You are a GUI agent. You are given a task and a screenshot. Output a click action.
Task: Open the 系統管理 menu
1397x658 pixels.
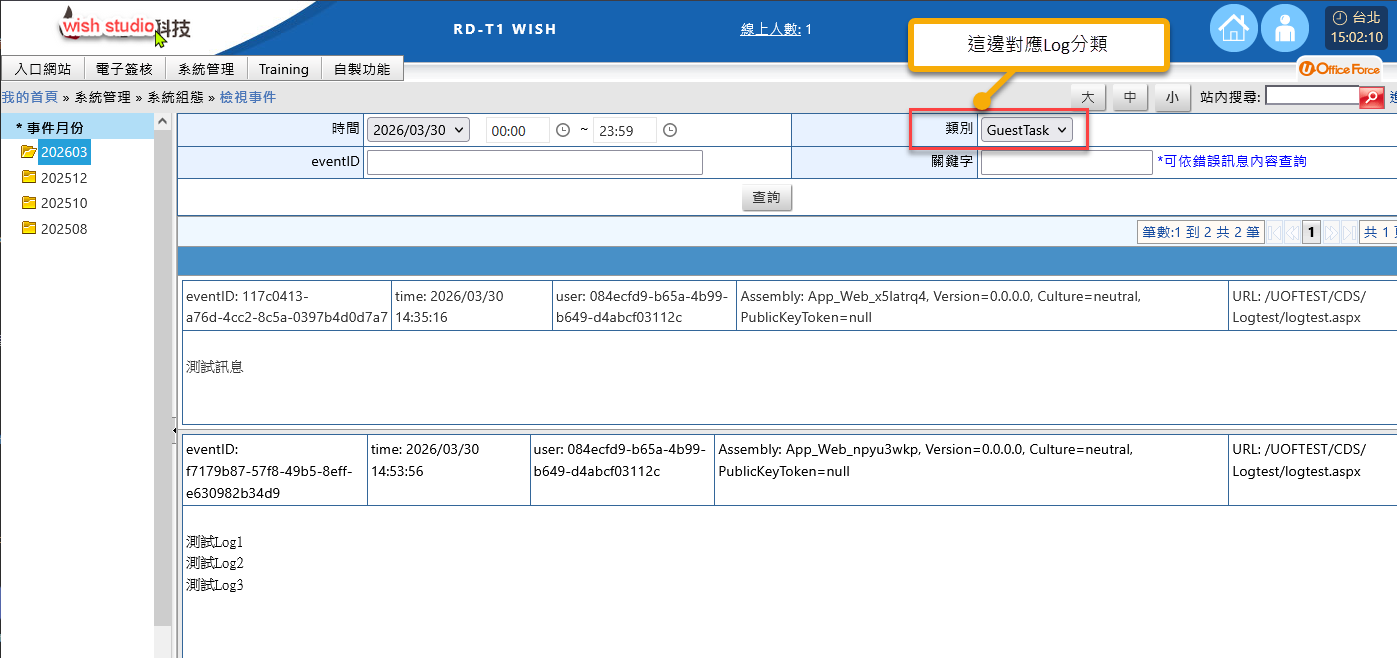pyautogui.click(x=206, y=69)
